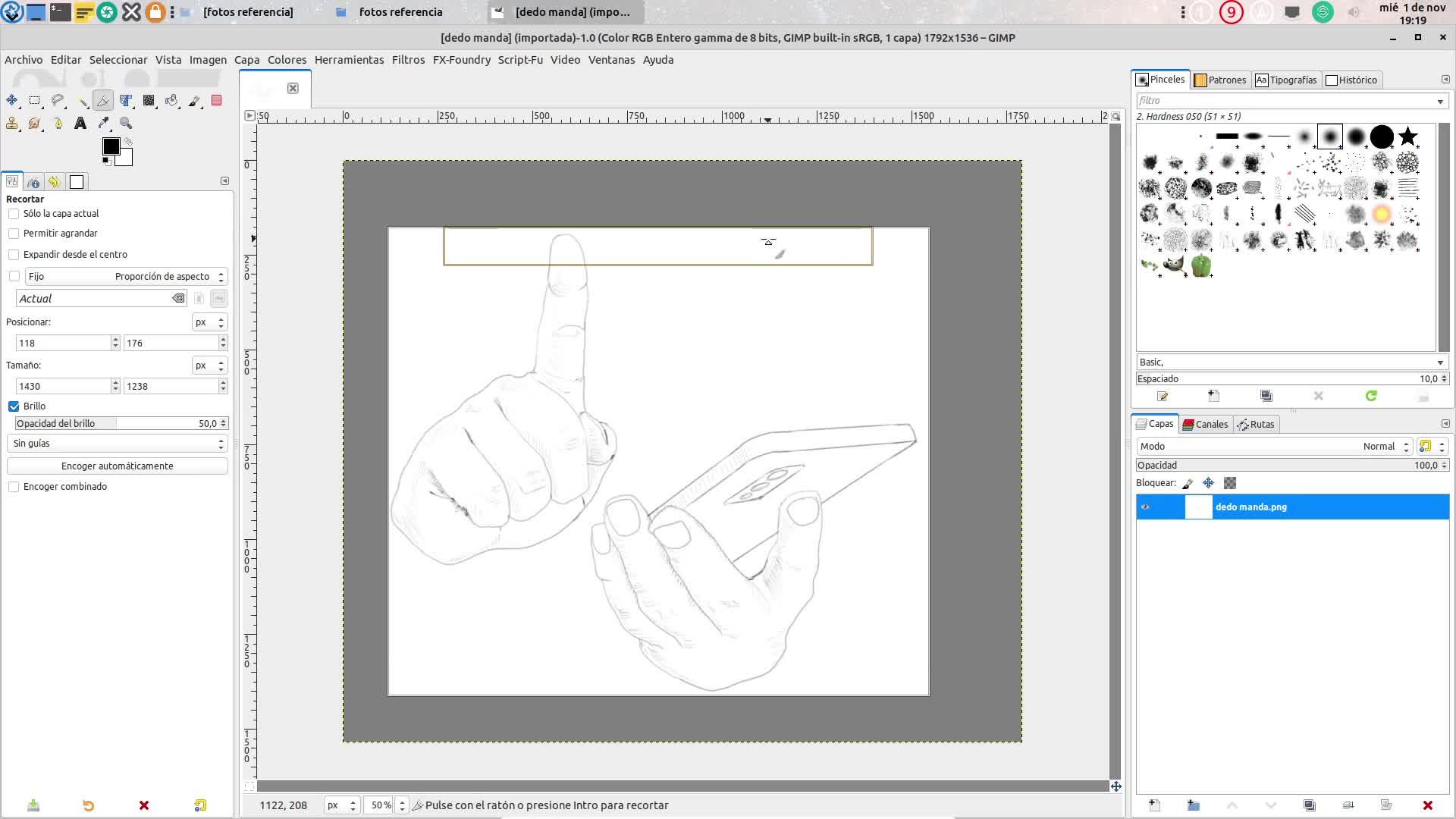Click the black foreground color swatch

tap(111, 146)
